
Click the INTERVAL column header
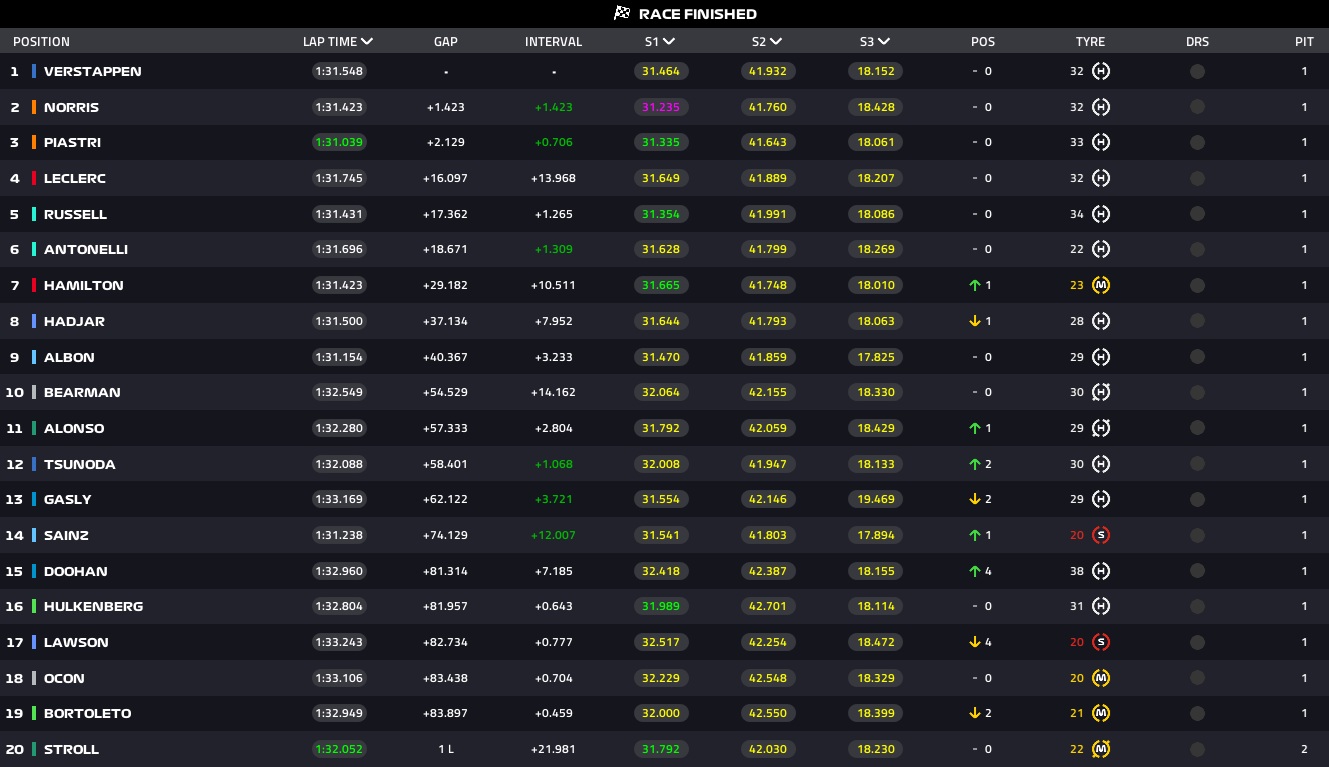tap(553, 42)
